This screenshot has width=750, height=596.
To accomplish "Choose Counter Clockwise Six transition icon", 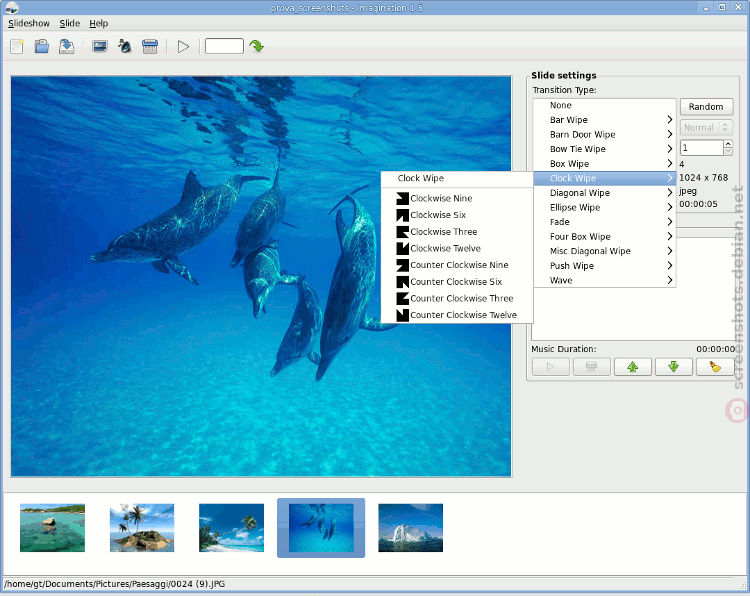I will [x=403, y=282].
